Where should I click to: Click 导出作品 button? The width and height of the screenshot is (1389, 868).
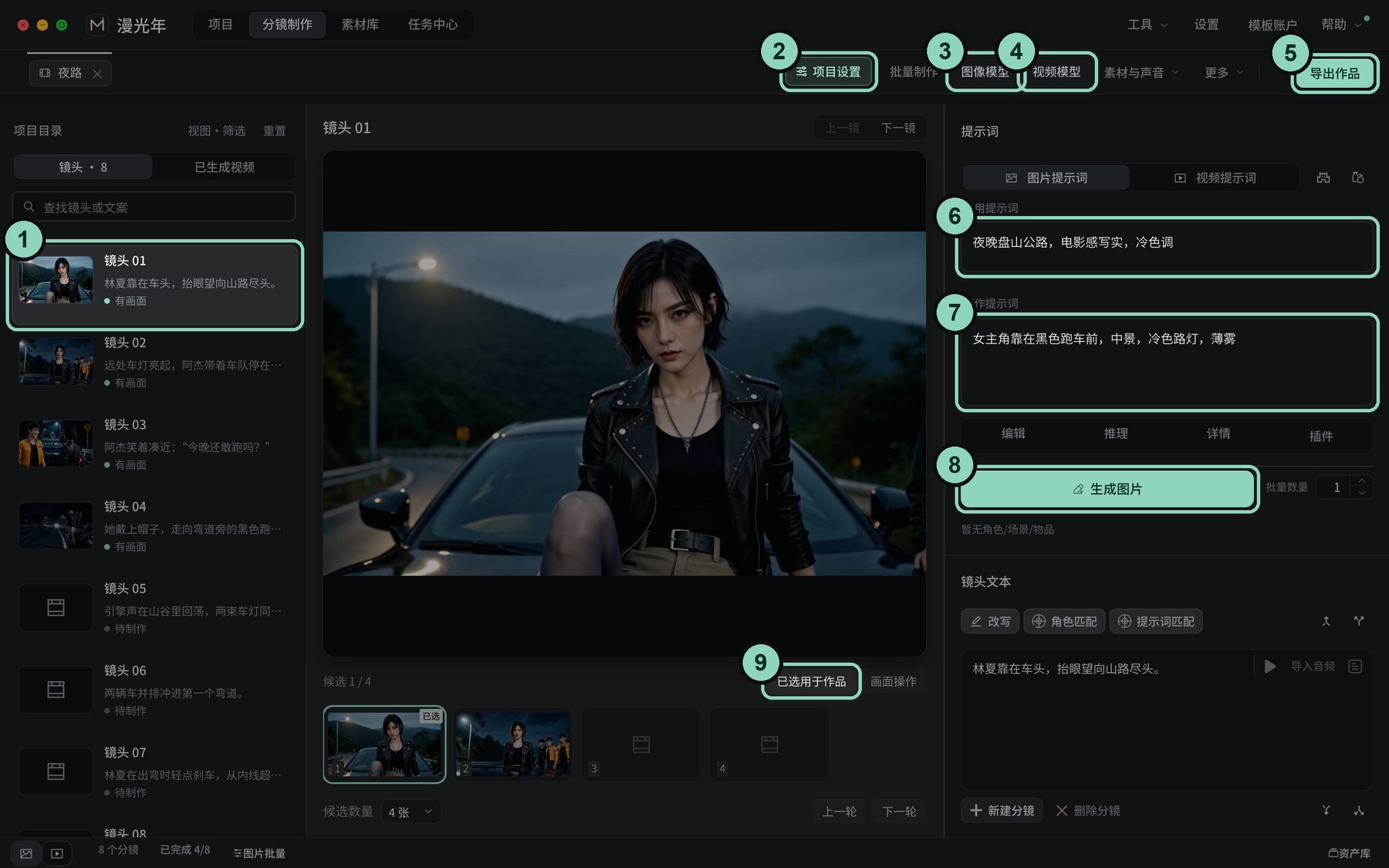pyautogui.click(x=1335, y=73)
